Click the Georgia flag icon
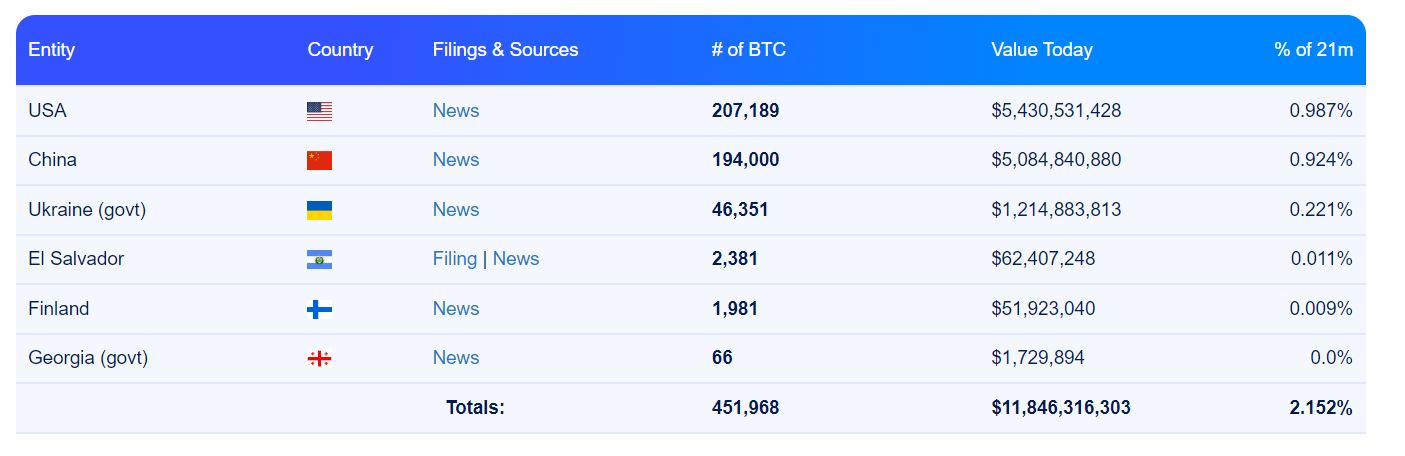 [319, 358]
